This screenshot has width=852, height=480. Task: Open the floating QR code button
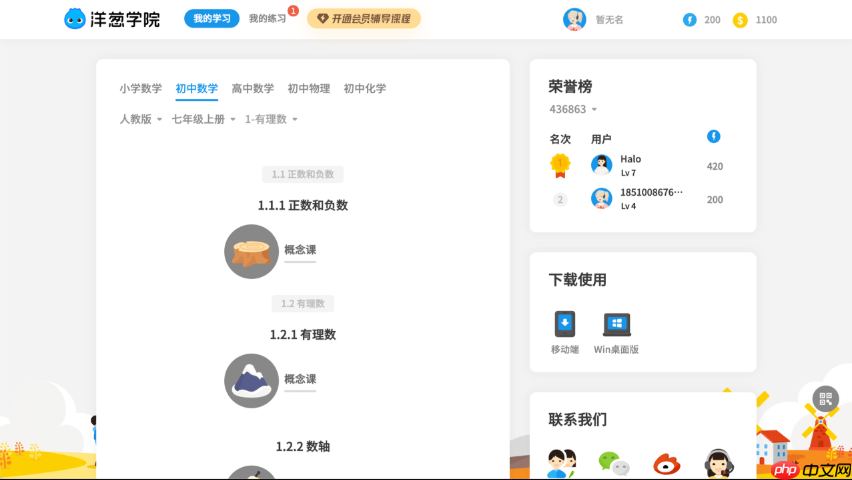tap(825, 399)
